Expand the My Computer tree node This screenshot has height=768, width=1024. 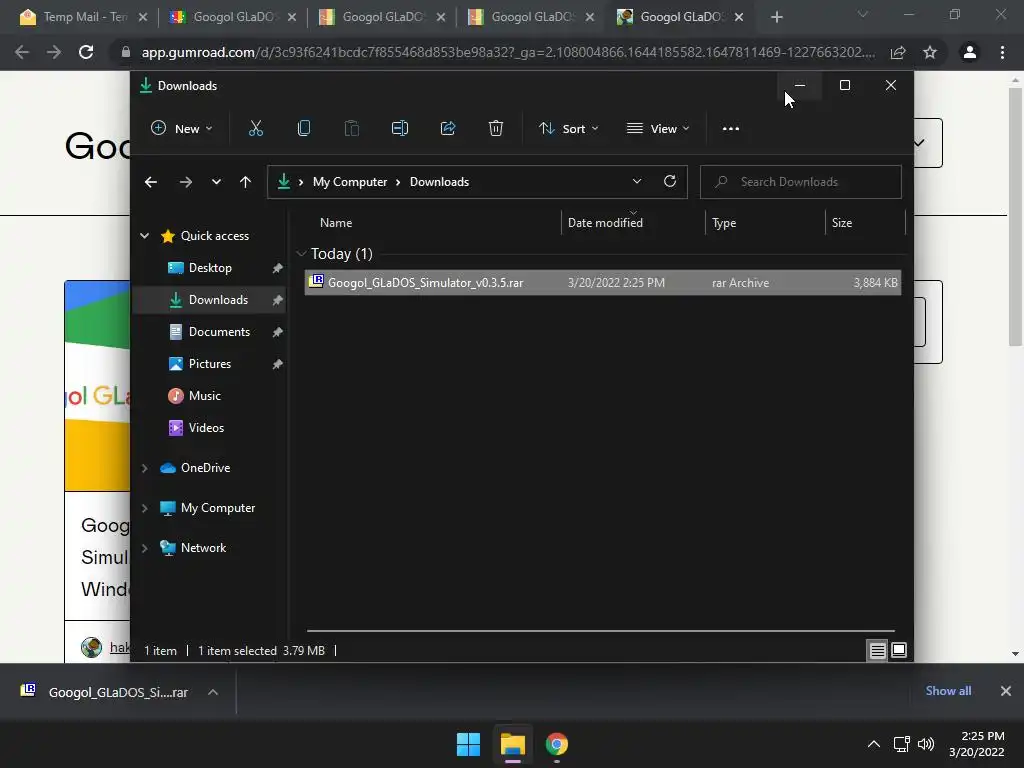144,508
